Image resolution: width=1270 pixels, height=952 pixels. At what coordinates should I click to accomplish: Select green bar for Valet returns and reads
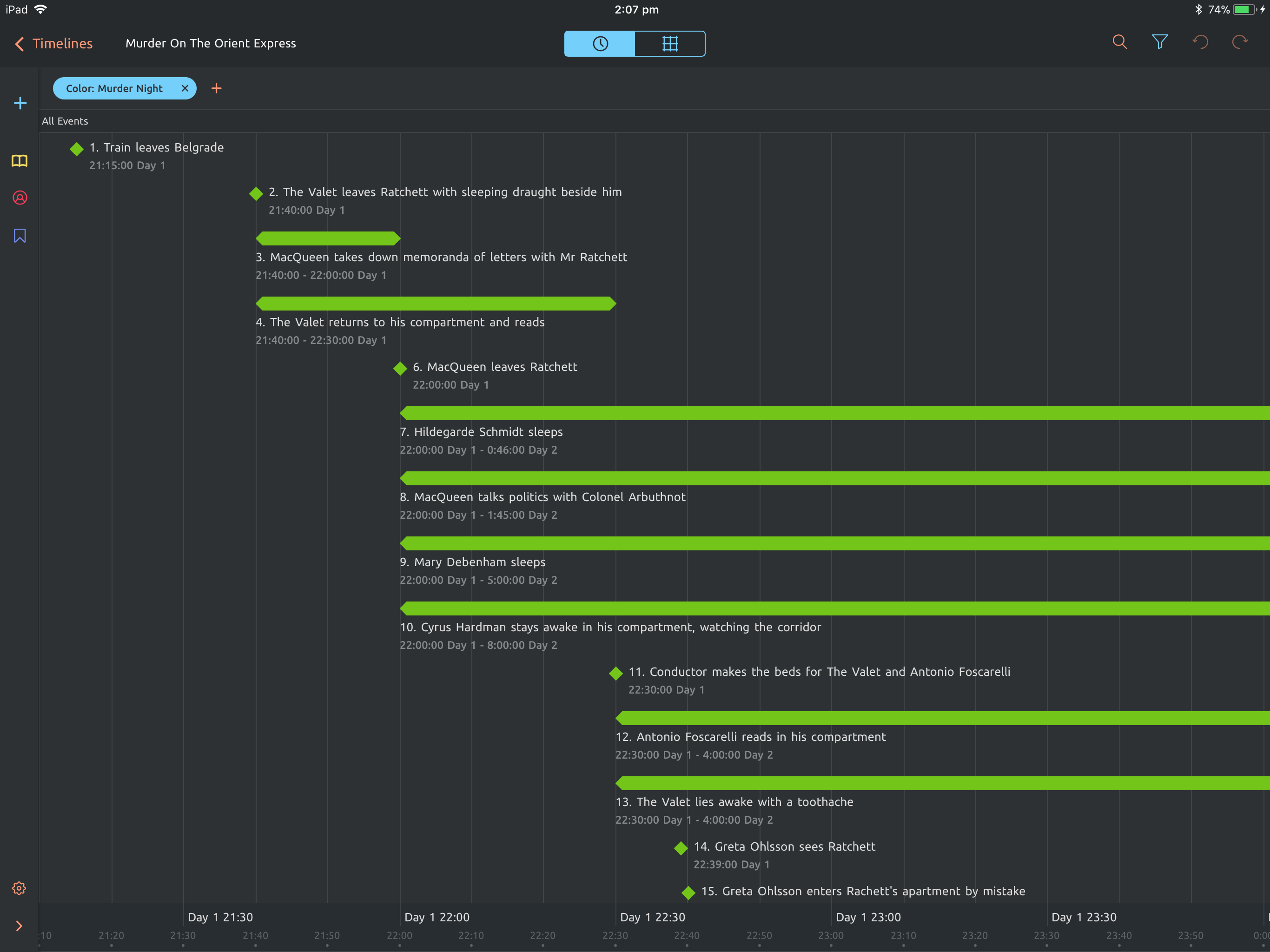[436, 303]
